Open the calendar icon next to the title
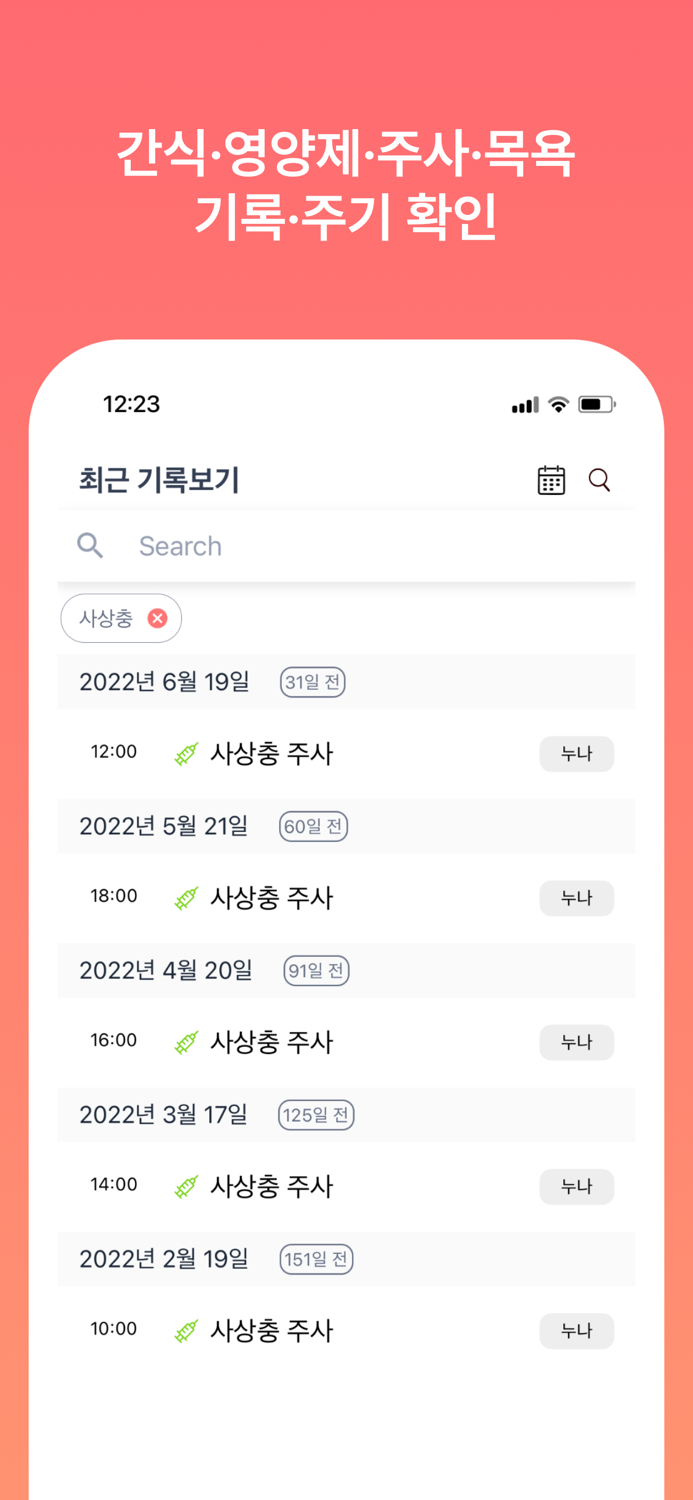This screenshot has width=693, height=1500. click(551, 480)
